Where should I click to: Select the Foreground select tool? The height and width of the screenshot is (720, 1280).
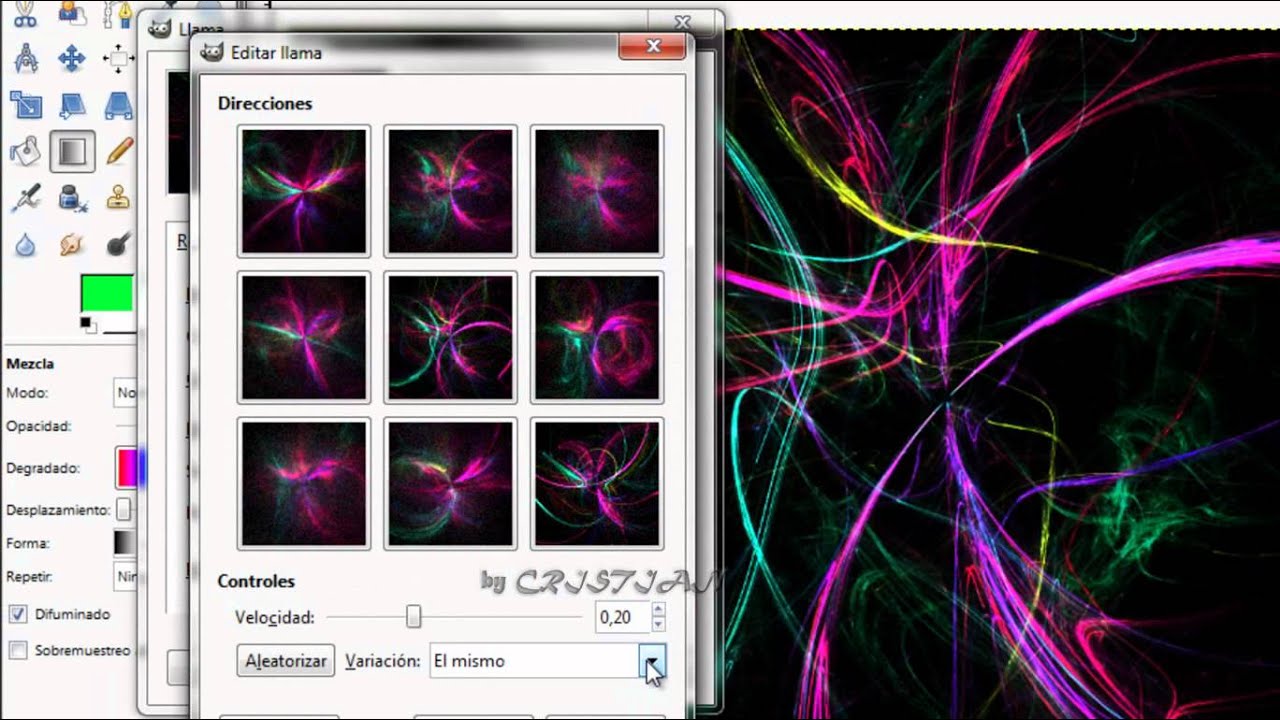click(x=72, y=12)
